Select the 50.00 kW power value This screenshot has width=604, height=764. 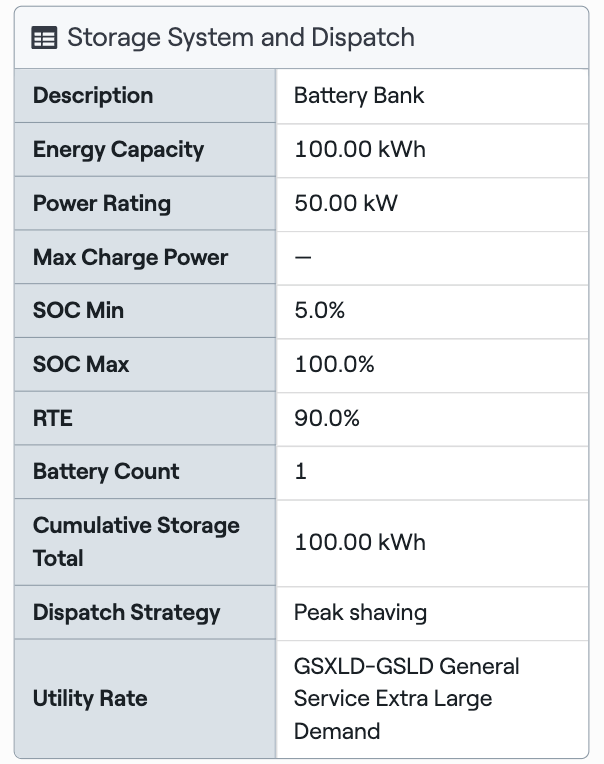click(346, 203)
